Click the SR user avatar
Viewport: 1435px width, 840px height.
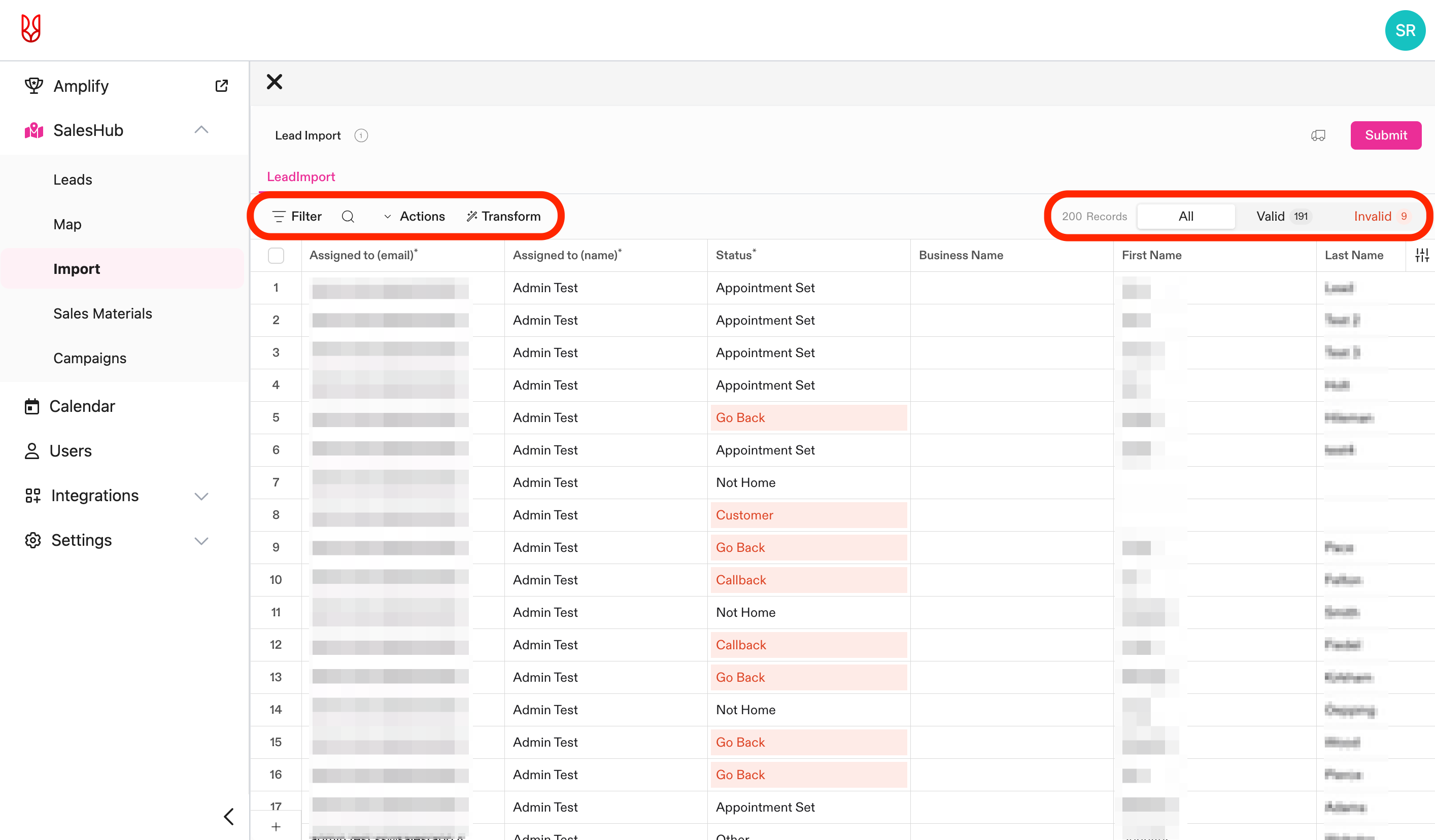pos(1405,30)
